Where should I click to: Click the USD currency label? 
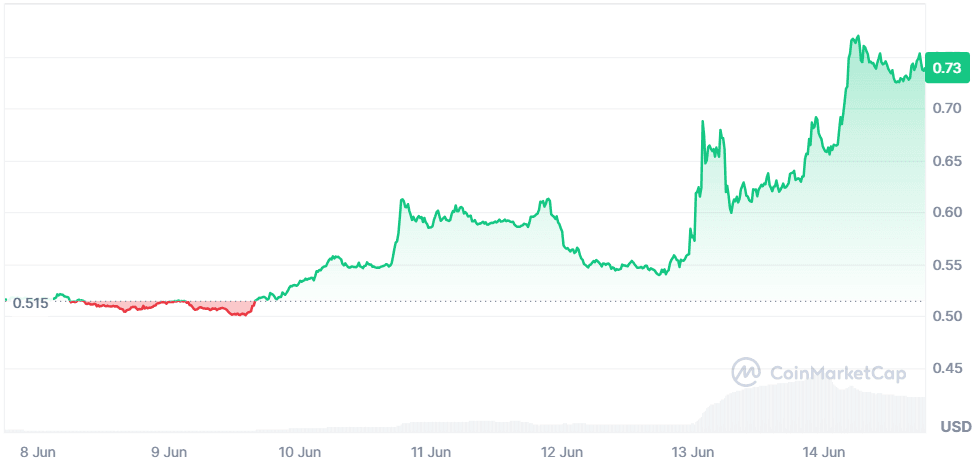955,427
